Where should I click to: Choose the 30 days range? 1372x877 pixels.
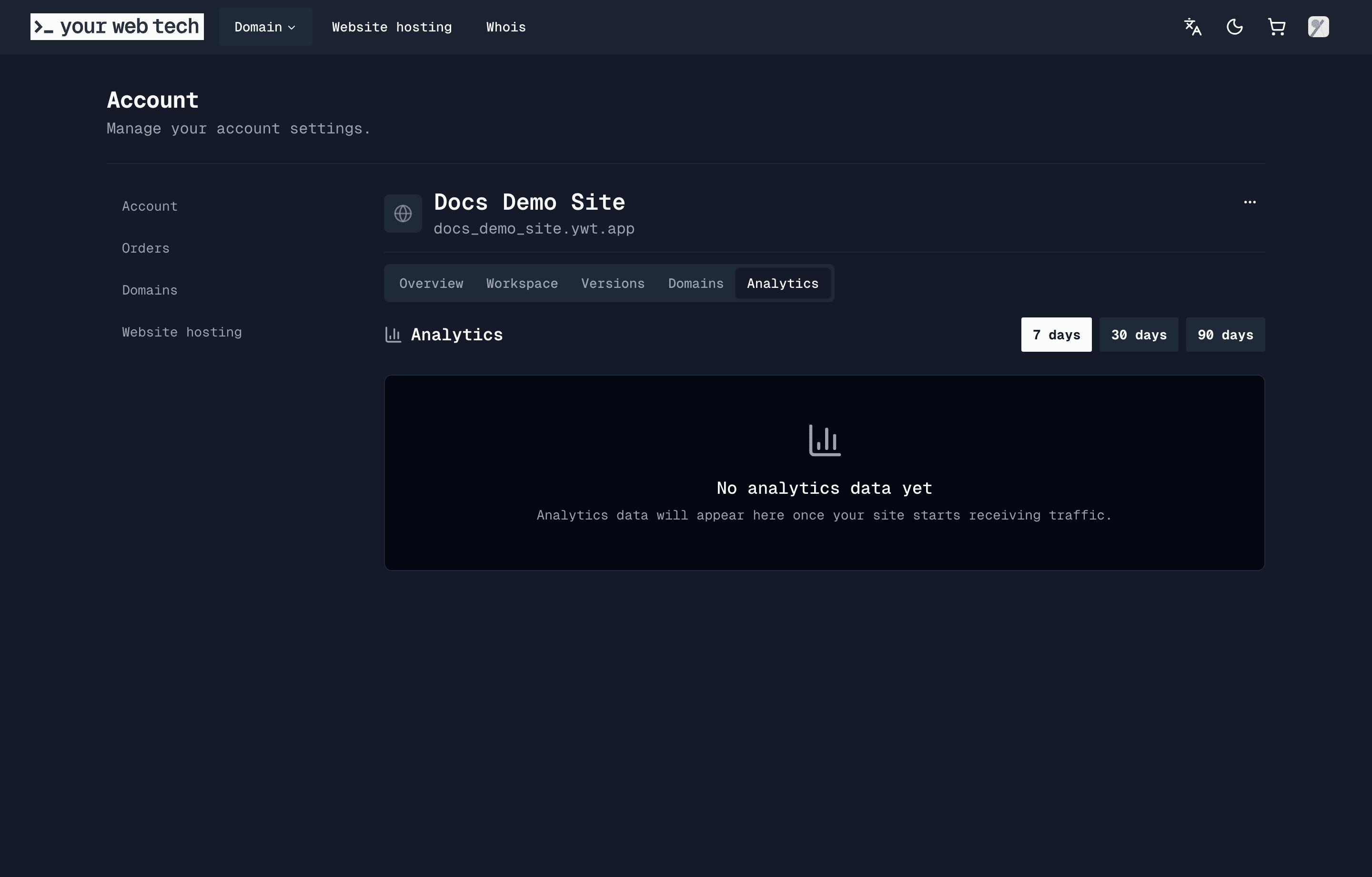coord(1139,335)
